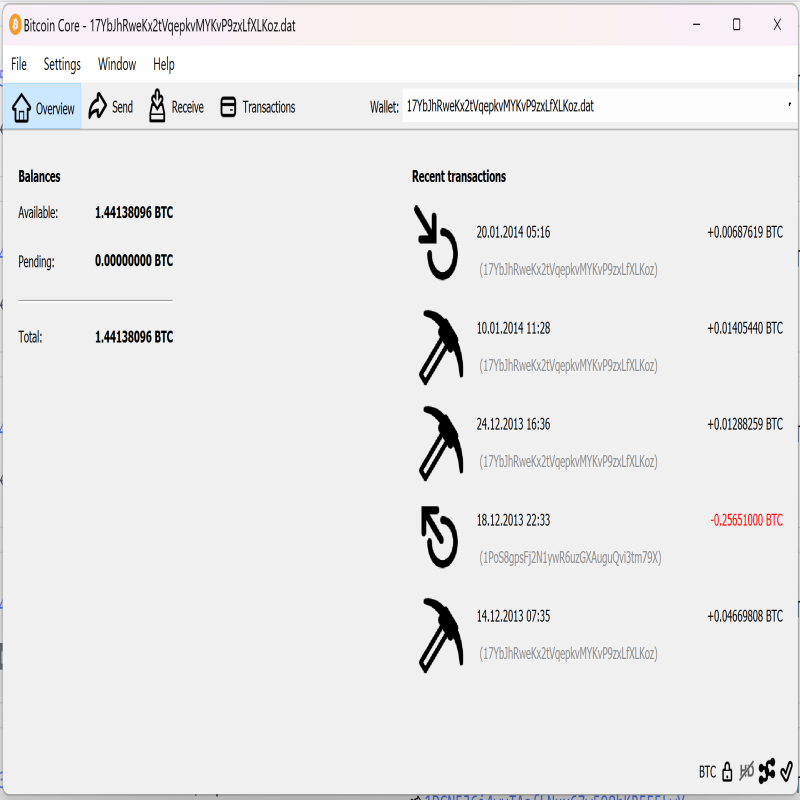The height and width of the screenshot is (800, 800).
Task: Select the +0.01288259 BTC amount
Action: click(x=745, y=424)
